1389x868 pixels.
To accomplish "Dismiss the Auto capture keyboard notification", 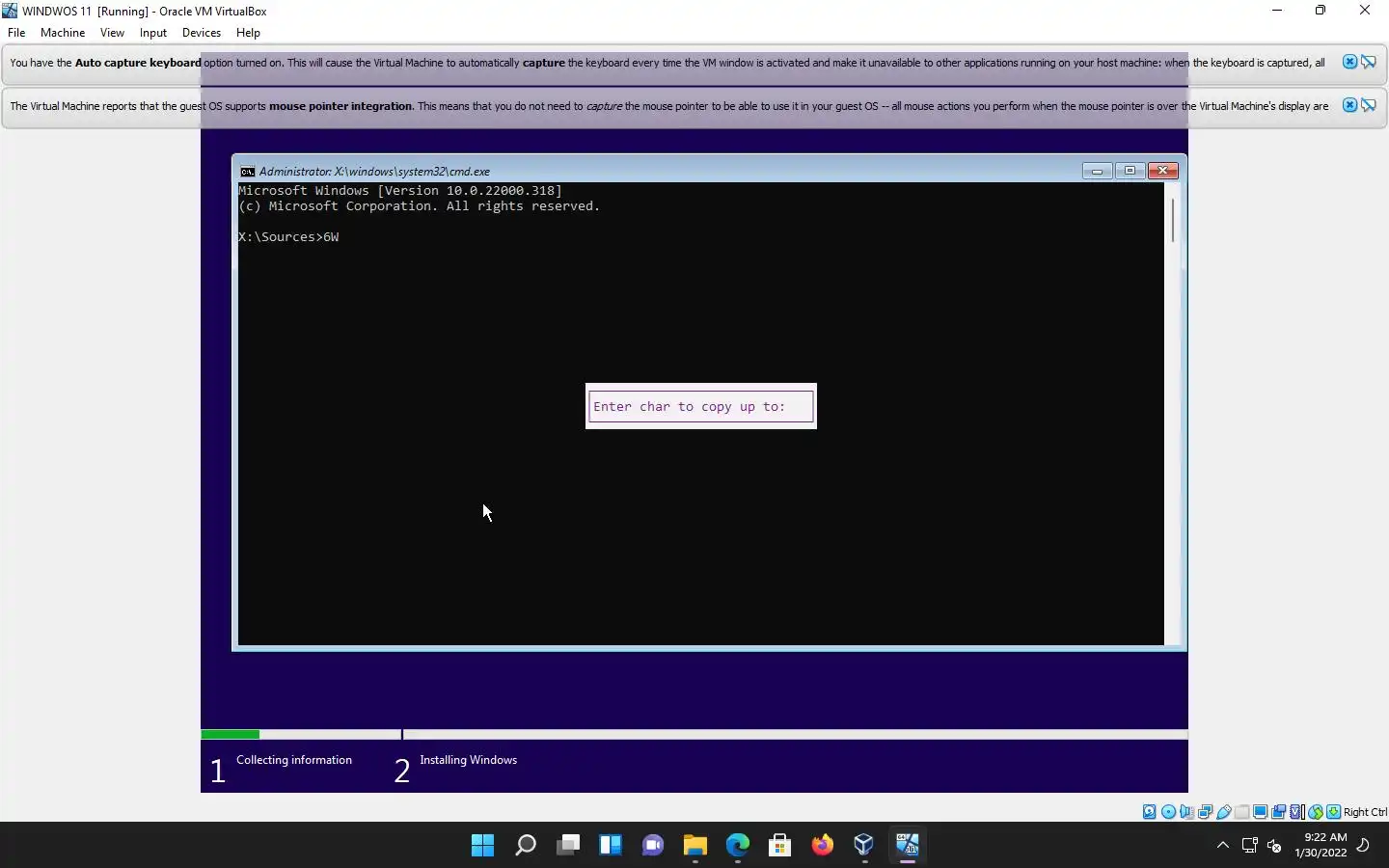I will coord(1349,62).
